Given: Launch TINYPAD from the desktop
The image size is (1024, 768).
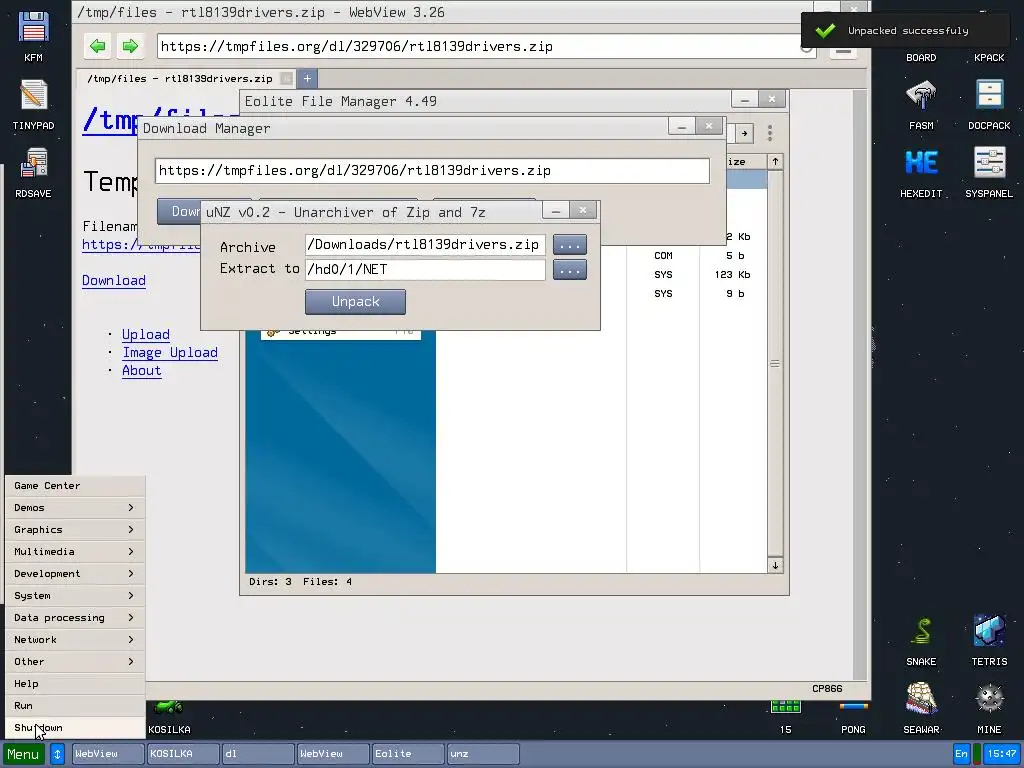Looking at the screenshot, I should coord(33,104).
